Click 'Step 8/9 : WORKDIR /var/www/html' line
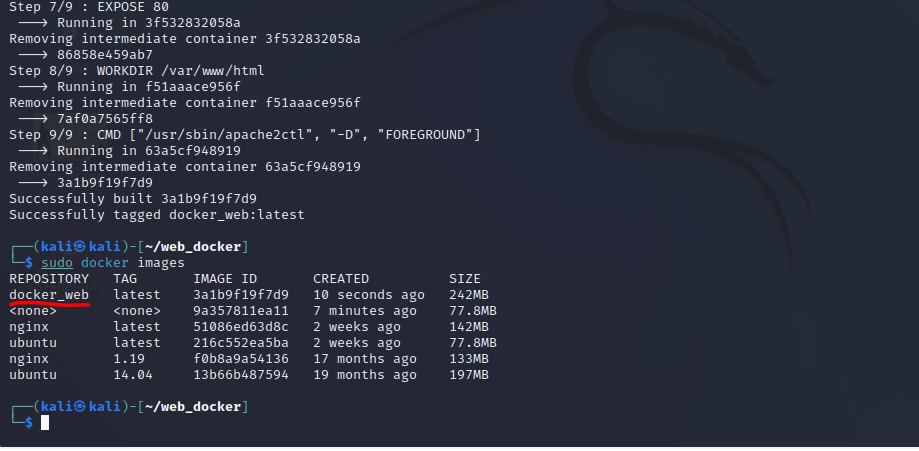 tap(137, 71)
